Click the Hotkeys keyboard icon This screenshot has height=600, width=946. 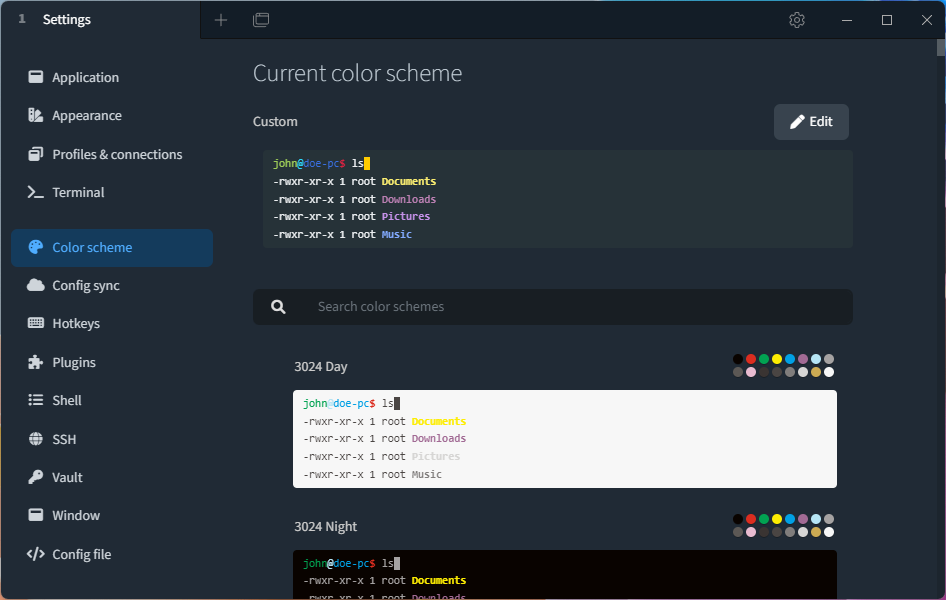[x=36, y=323]
